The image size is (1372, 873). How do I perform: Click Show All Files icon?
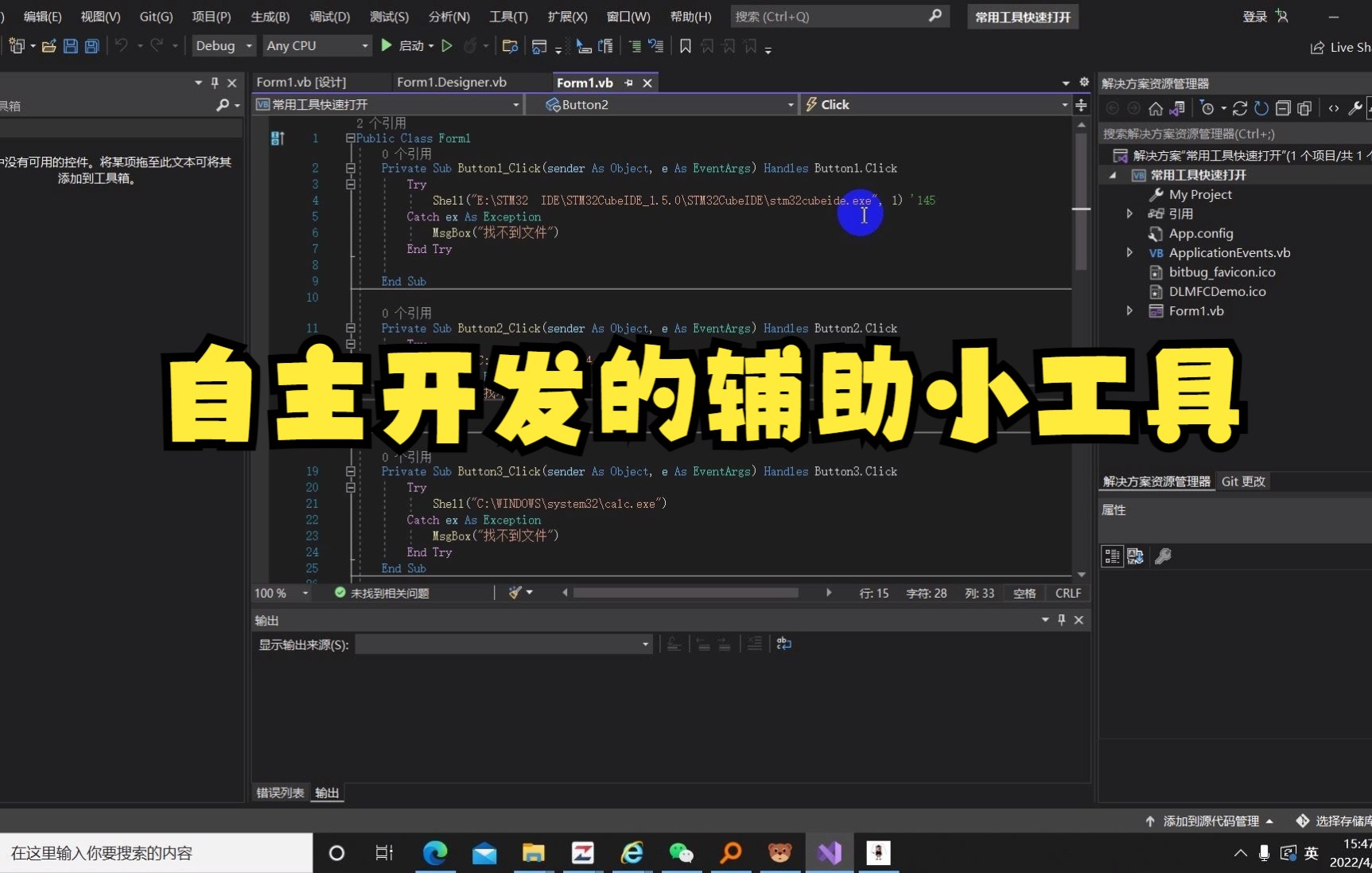tap(1304, 108)
